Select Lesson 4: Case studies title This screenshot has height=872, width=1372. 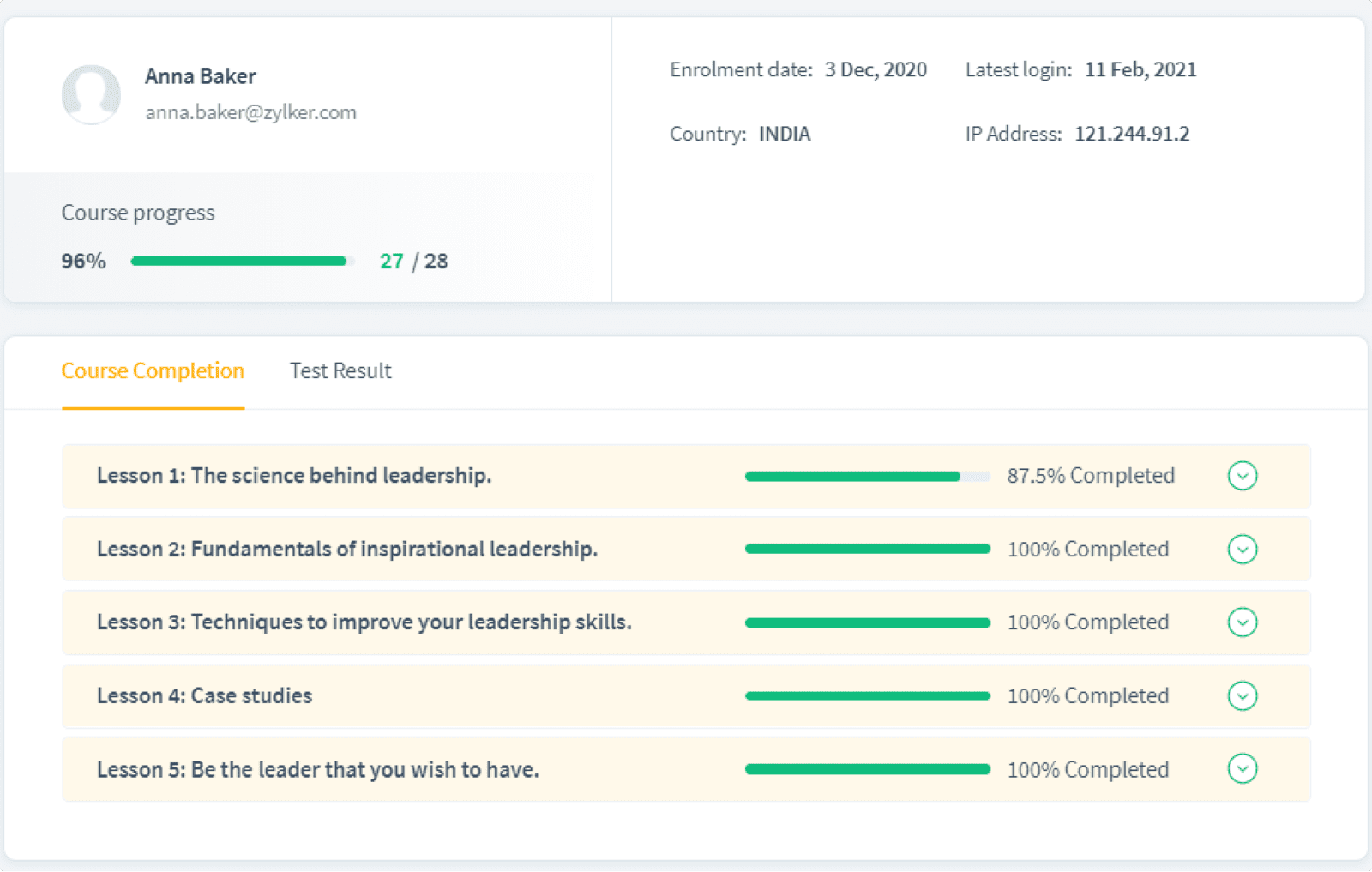point(204,695)
